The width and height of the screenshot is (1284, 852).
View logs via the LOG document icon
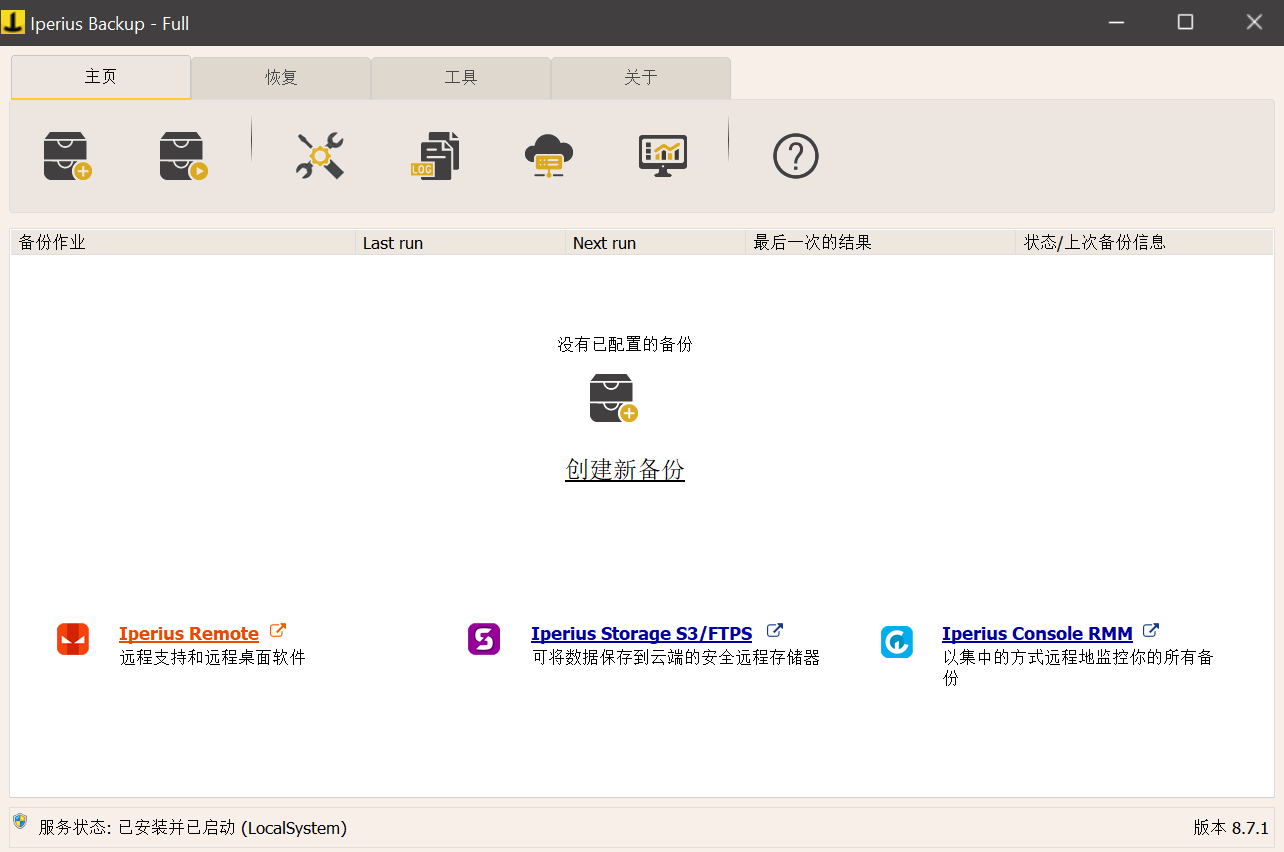(437, 155)
